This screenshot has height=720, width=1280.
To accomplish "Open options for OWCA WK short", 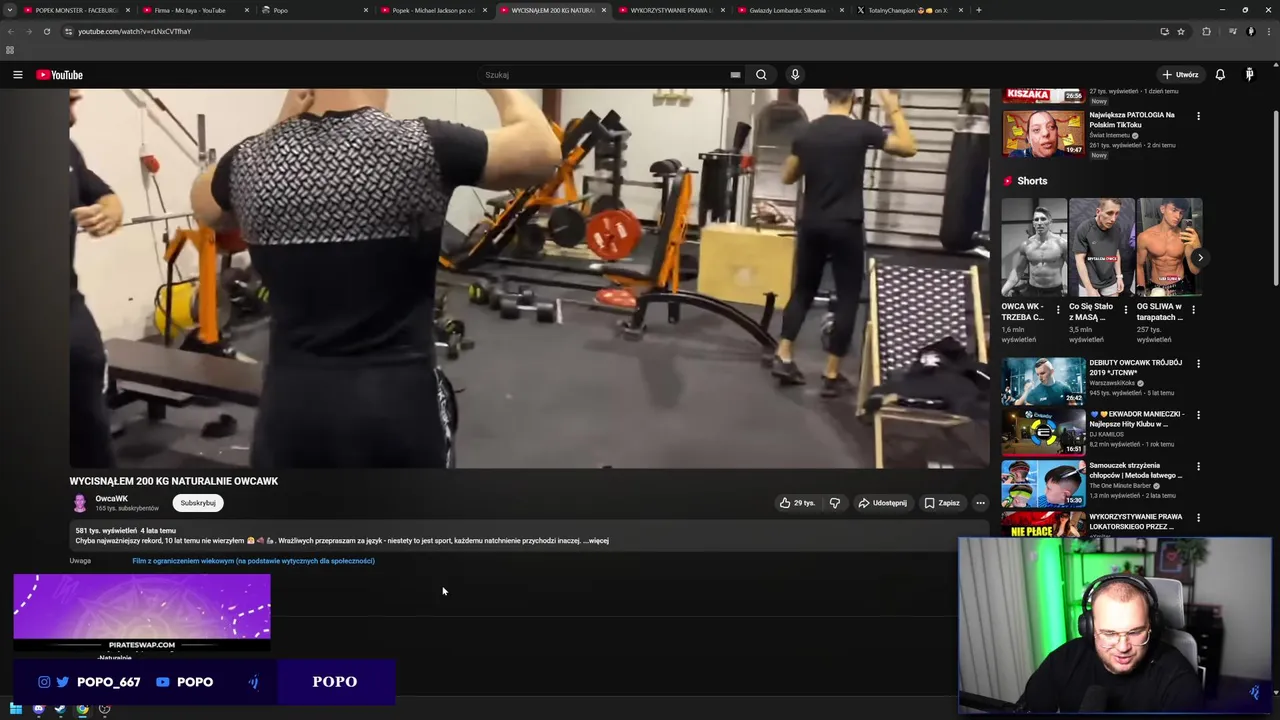I will 1058,310.
